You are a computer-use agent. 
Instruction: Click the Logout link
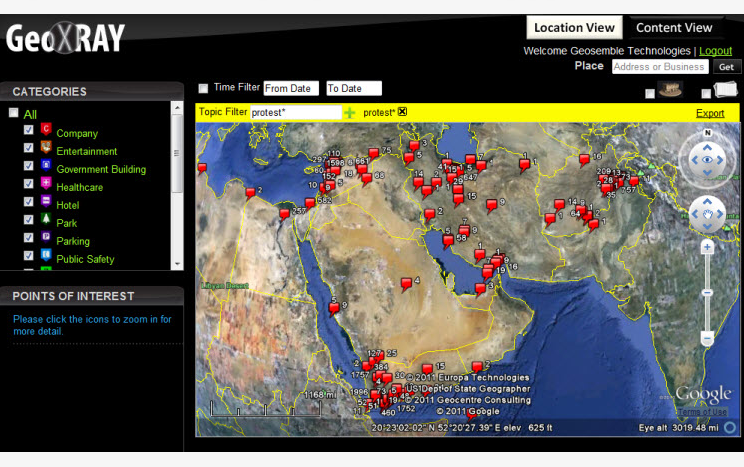715,51
